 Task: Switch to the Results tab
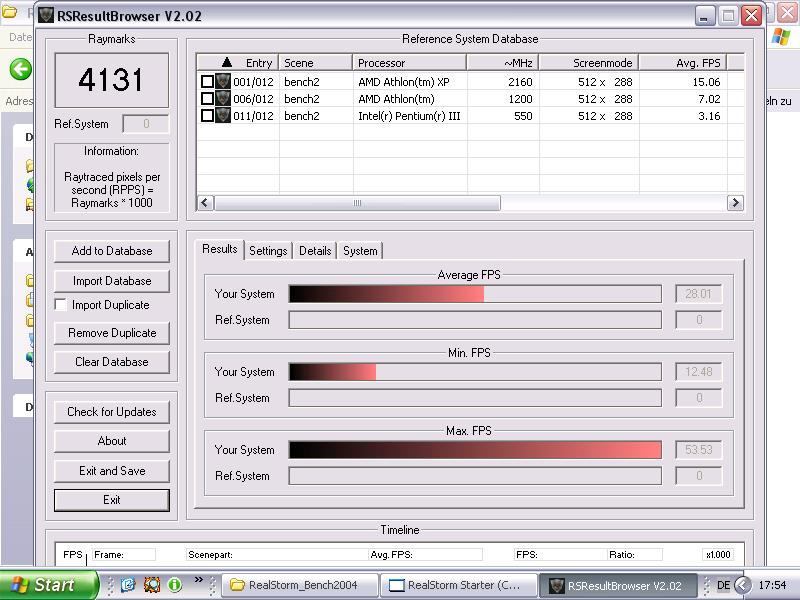[x=220, y=249]
